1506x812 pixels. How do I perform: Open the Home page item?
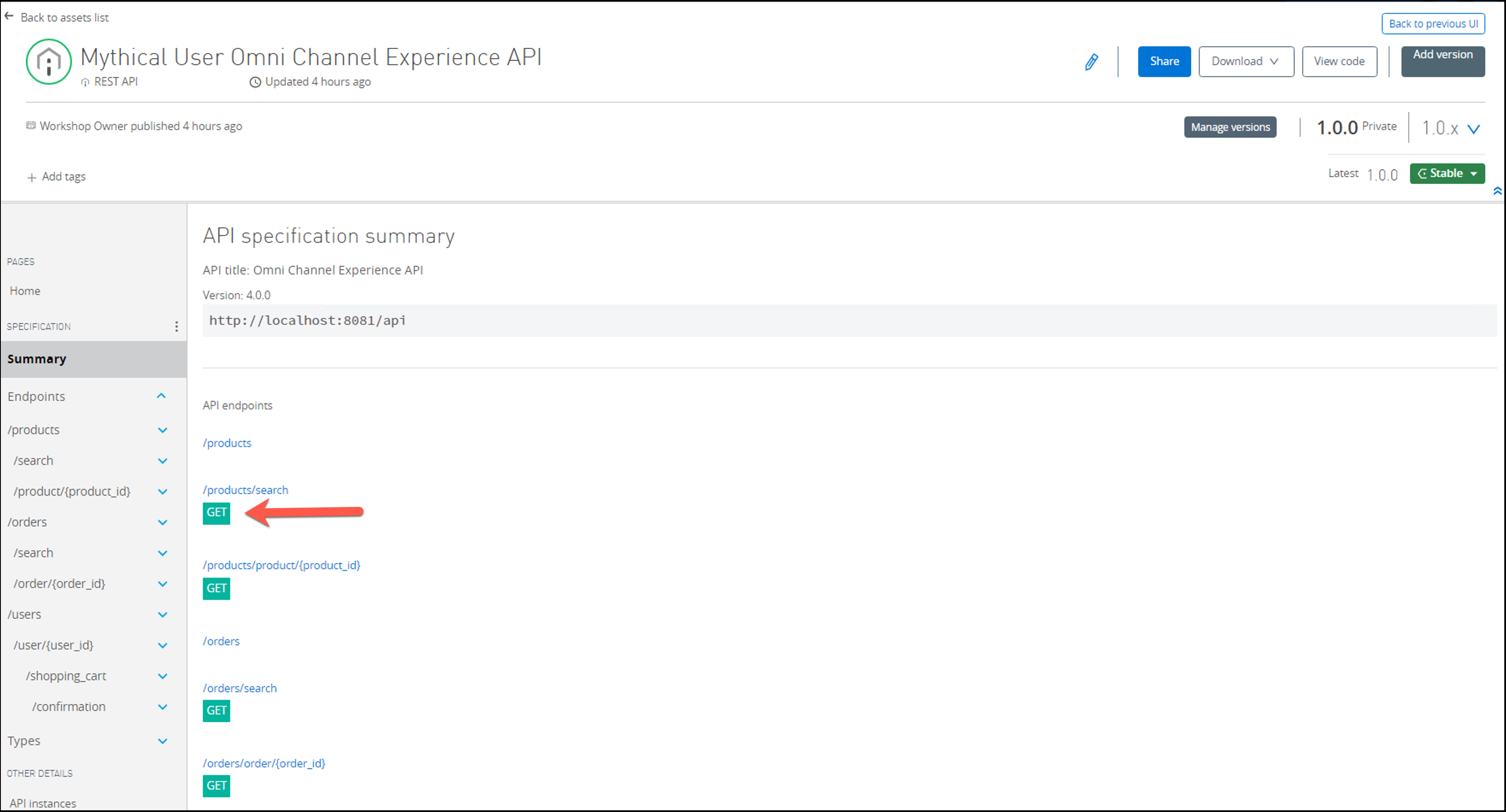pyautogui.click(x=25, y=291)
